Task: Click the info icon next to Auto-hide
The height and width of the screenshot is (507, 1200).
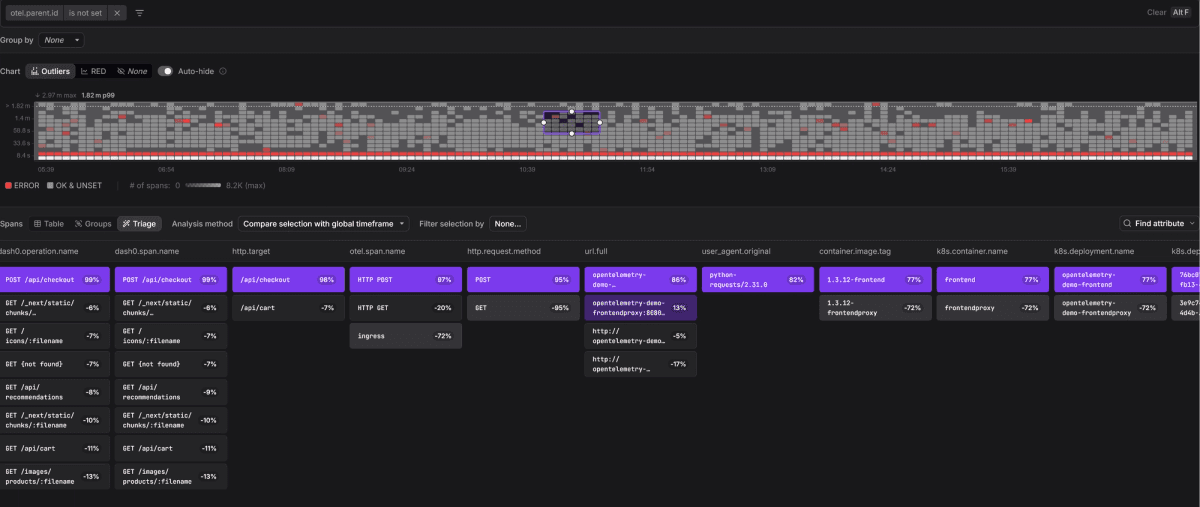Action: [223, 71]
